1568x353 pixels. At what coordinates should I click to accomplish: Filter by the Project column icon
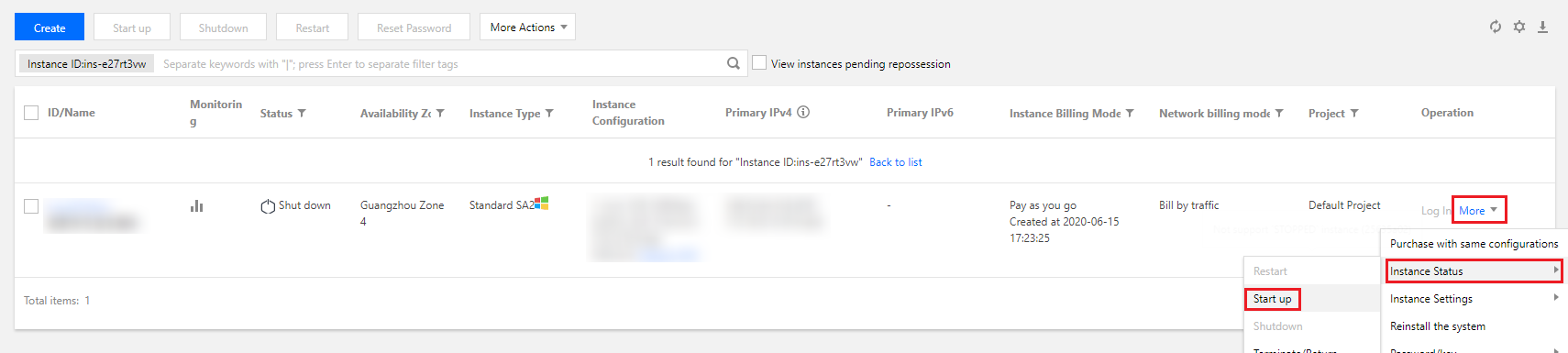(1354, 114)
